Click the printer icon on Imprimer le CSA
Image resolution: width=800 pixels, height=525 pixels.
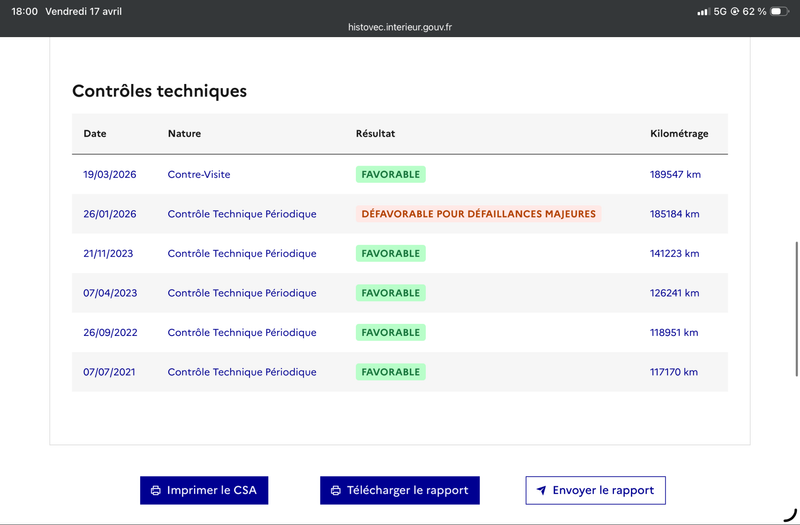[156, 490]
